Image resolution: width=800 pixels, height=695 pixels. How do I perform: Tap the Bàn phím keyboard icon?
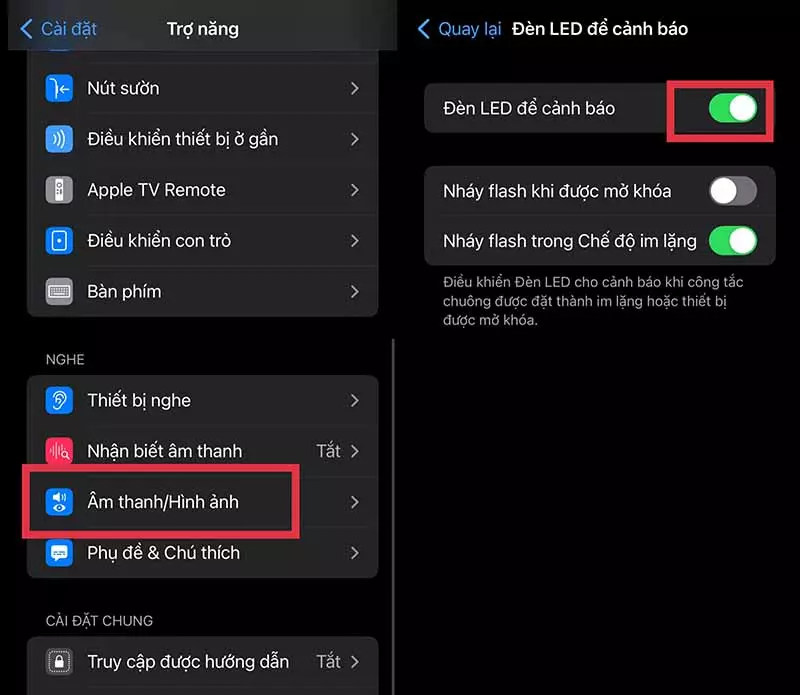[59, 291]
